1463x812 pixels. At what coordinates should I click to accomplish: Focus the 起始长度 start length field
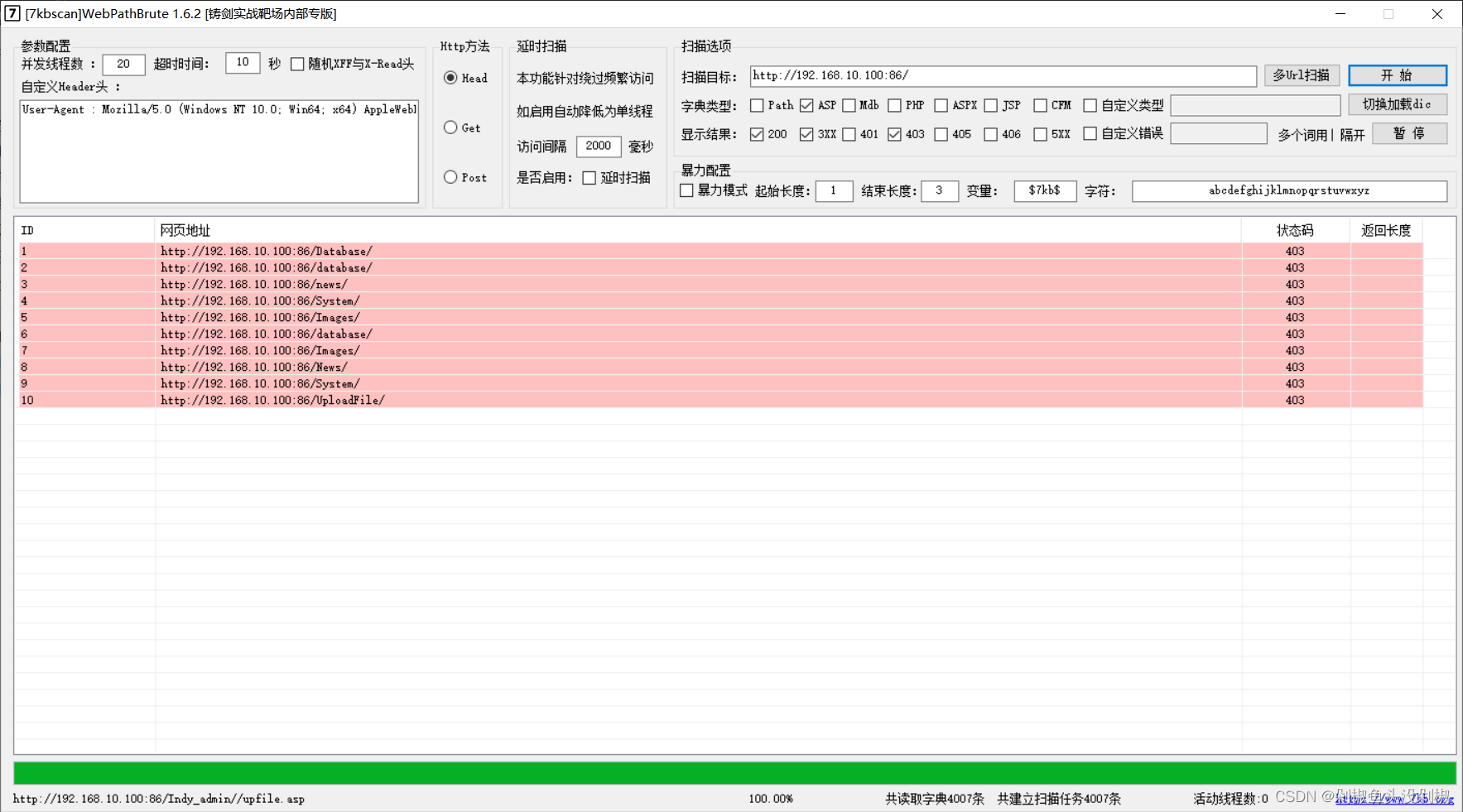click(834, 191)
